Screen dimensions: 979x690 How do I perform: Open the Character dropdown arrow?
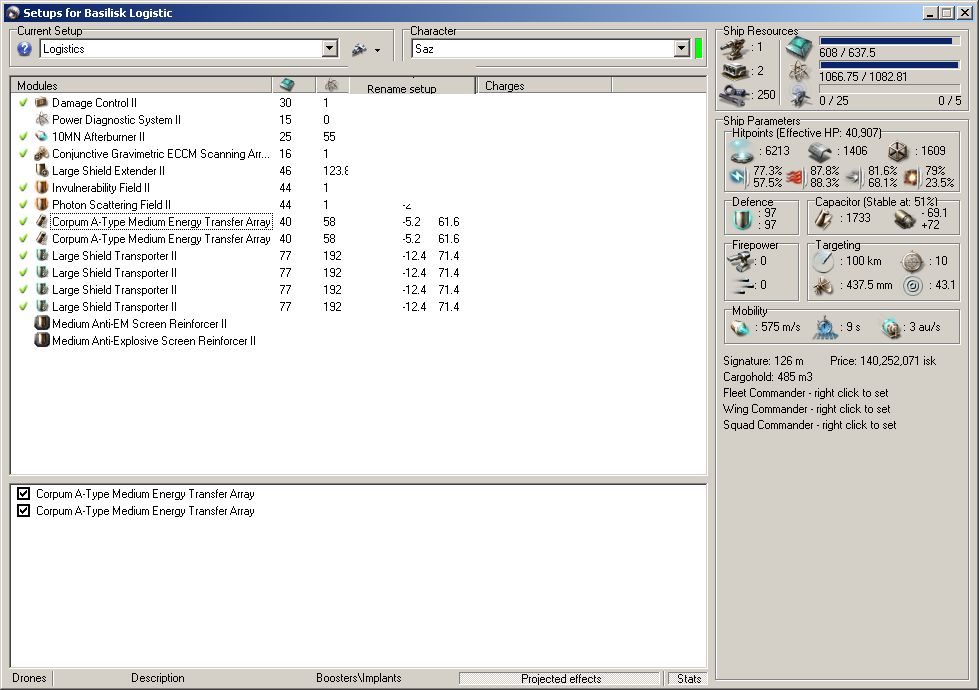681,49
